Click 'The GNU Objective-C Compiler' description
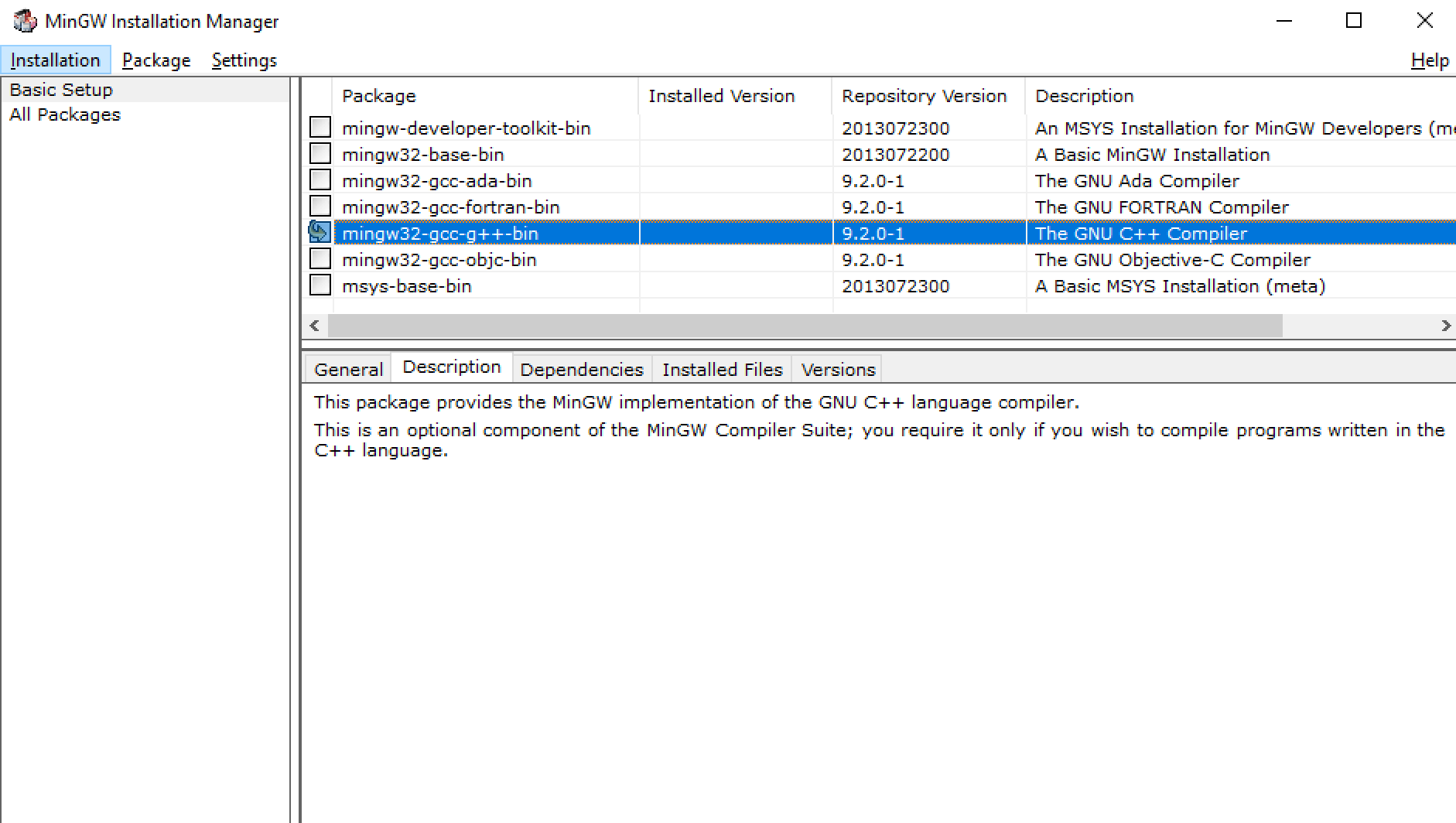The width and height of the screenshot is (1456, 823). click(x=1173, y=260)
